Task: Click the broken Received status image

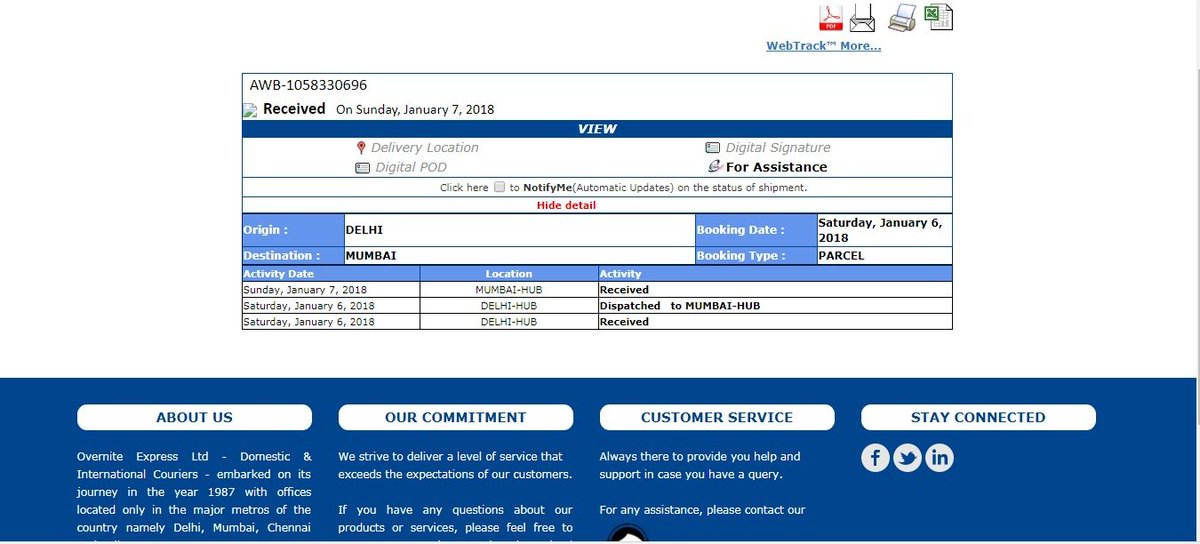Action: [x=251, y=111]
